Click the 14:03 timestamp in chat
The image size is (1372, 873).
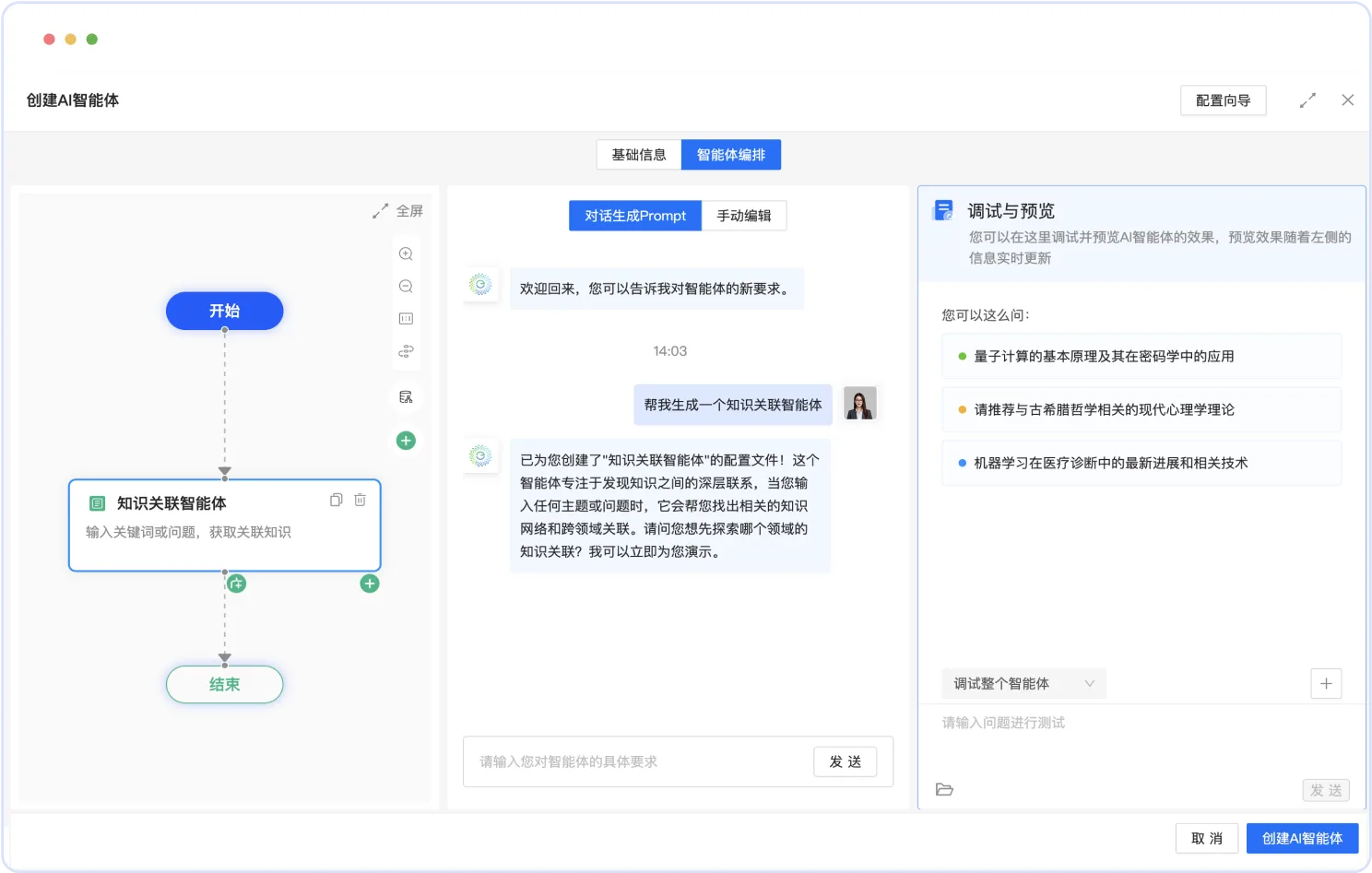(670, 351)
